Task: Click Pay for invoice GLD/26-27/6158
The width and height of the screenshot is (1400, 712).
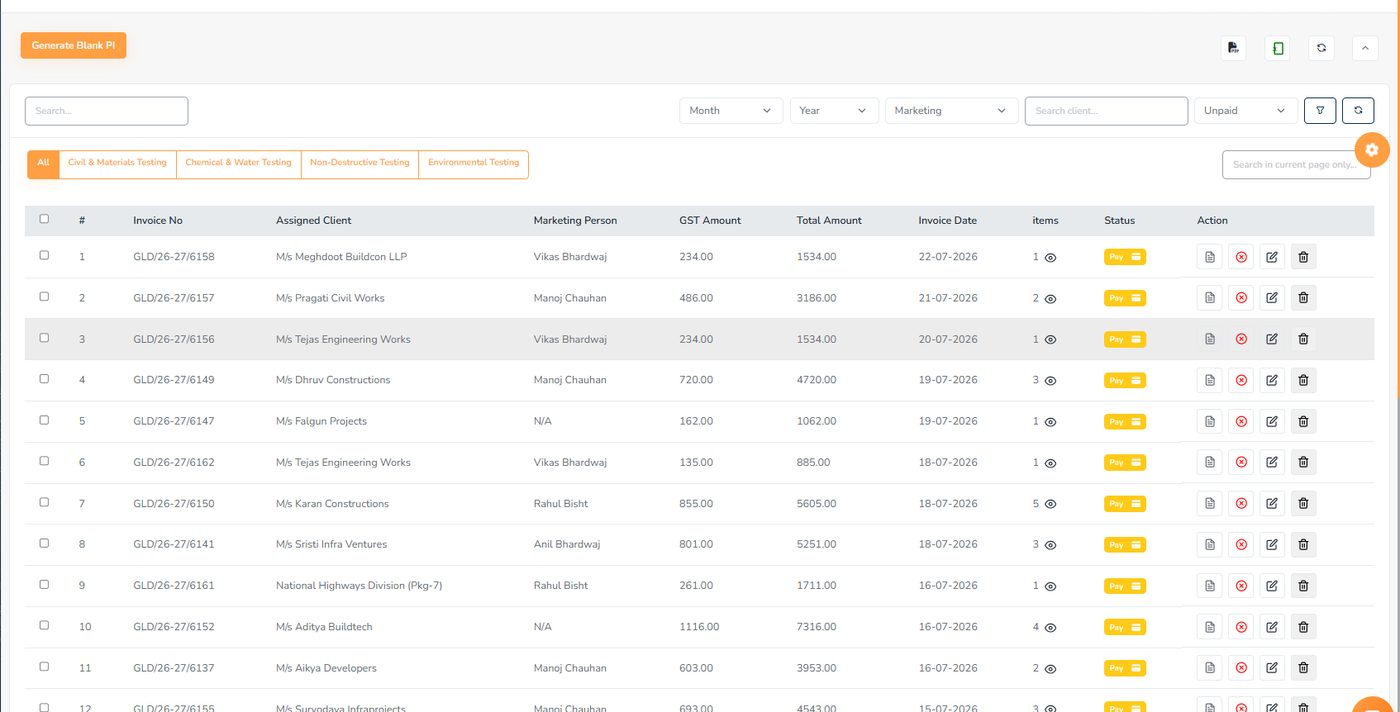Action: 1125,257
